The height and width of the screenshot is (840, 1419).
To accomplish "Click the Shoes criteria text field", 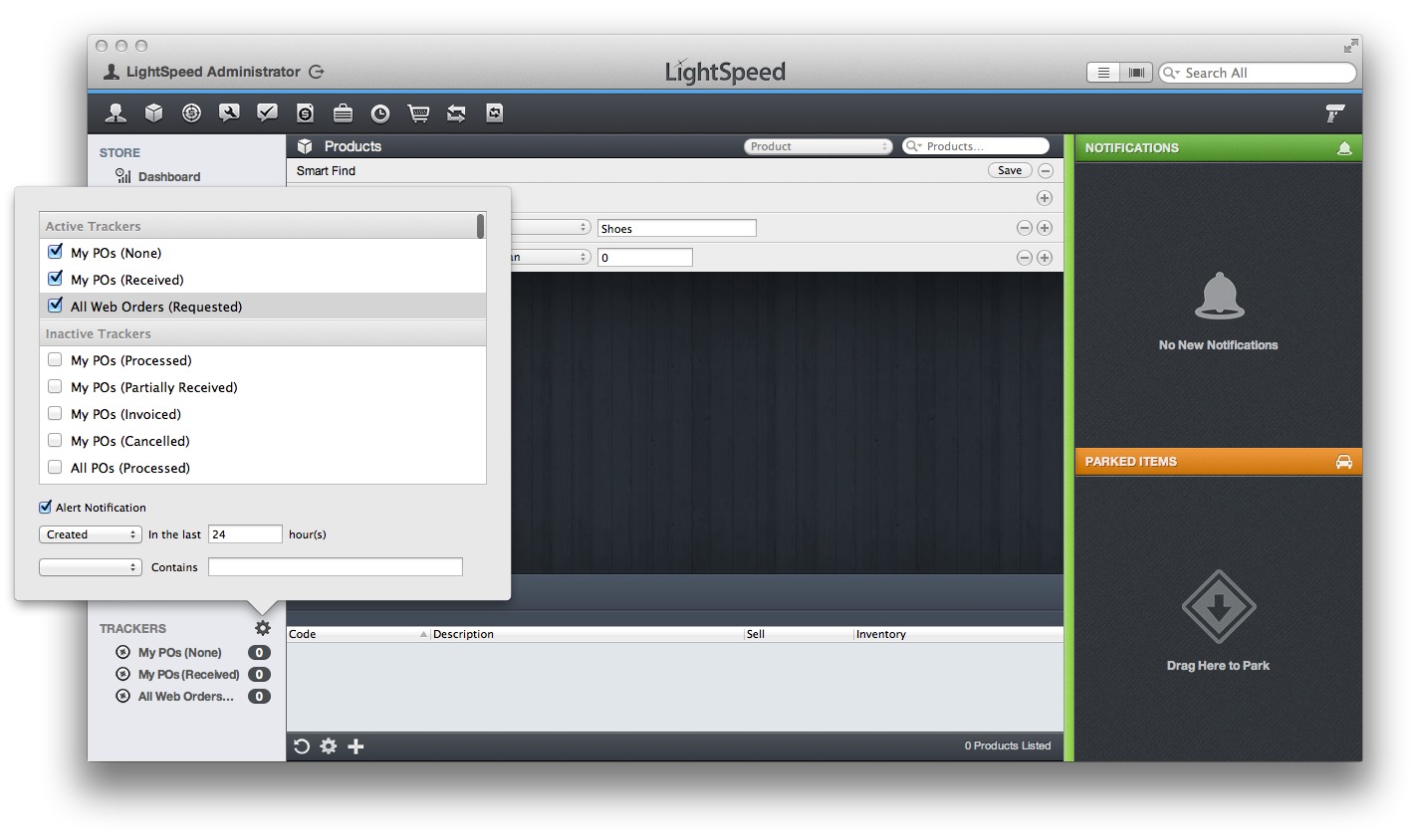I will pyautogui.click(x=677, y=228).
